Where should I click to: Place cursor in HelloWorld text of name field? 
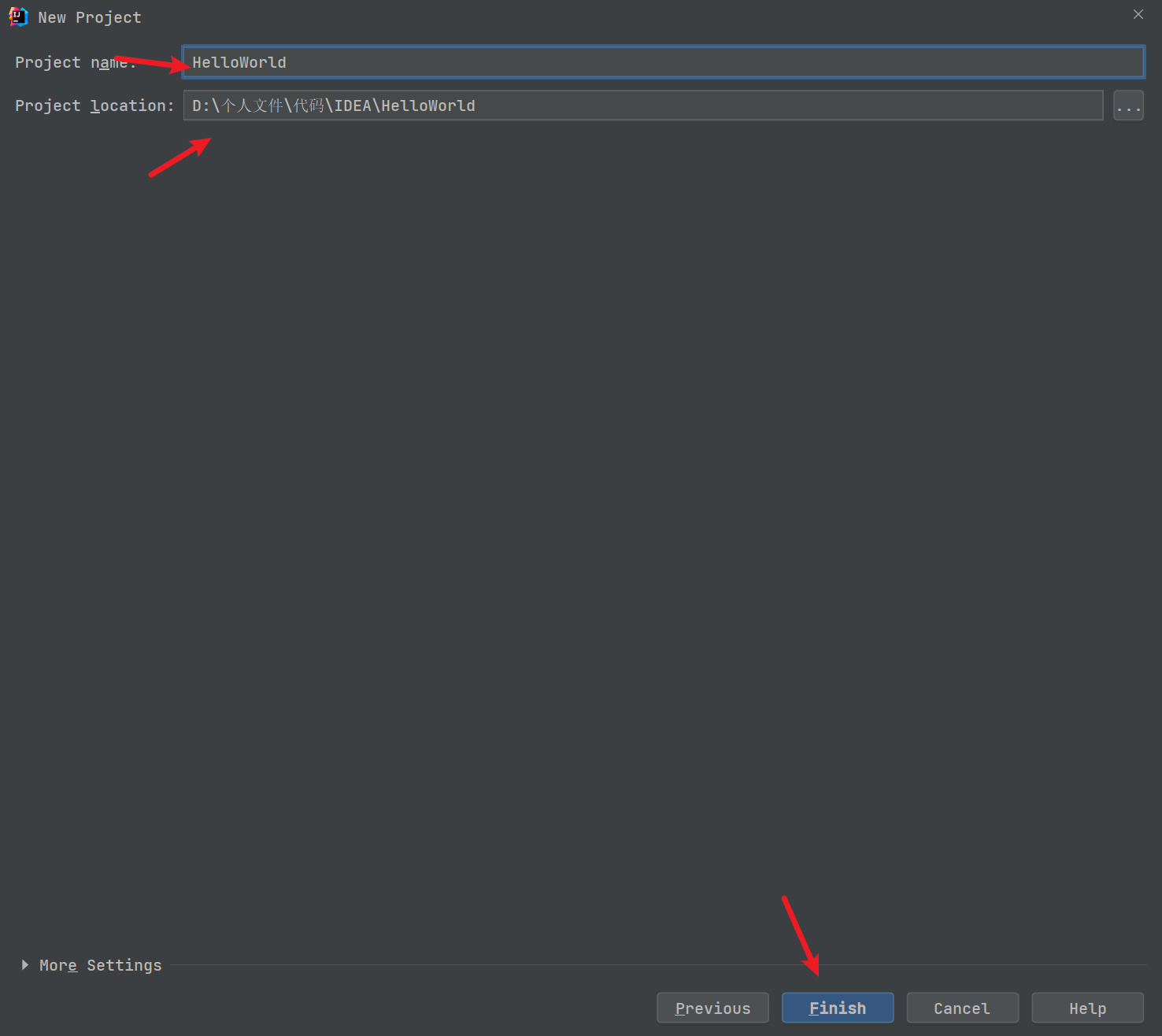[239, 62]
